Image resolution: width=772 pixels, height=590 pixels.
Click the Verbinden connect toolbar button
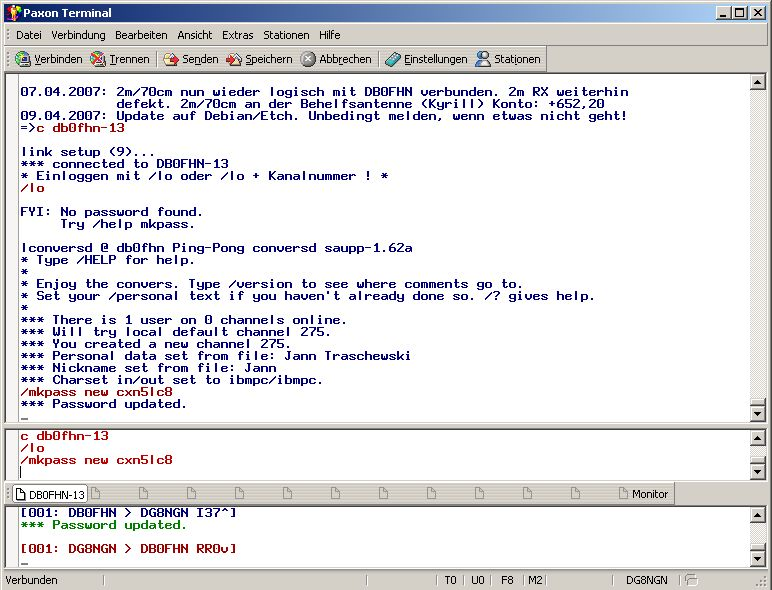click(49, 59)
